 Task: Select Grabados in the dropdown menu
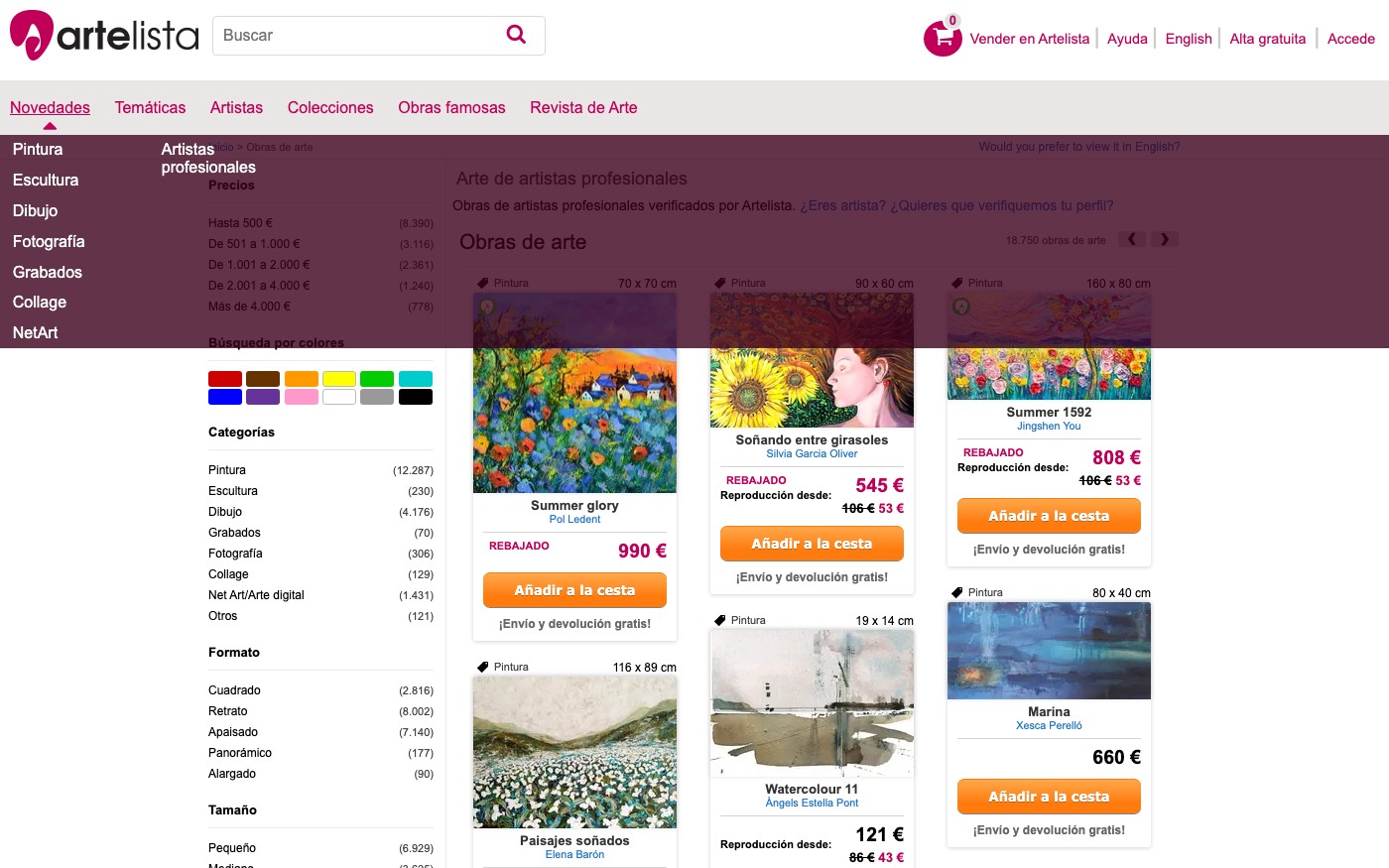click(x=48, y=272)
